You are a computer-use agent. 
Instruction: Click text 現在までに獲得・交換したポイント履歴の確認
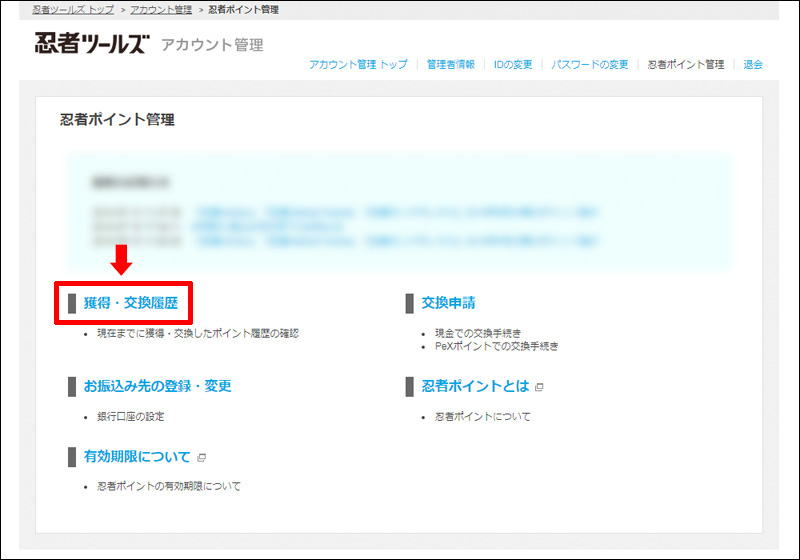198,334
